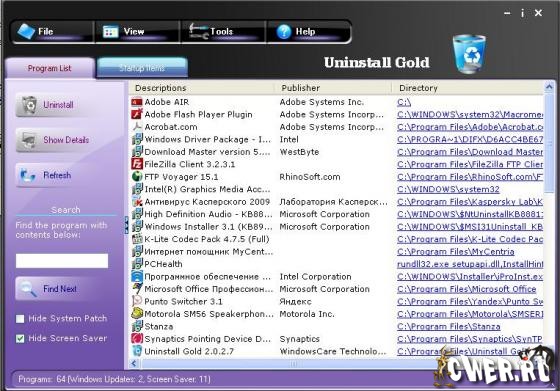
Task: Enable Hide System Patch checkbox
Action: pos(20,319)
